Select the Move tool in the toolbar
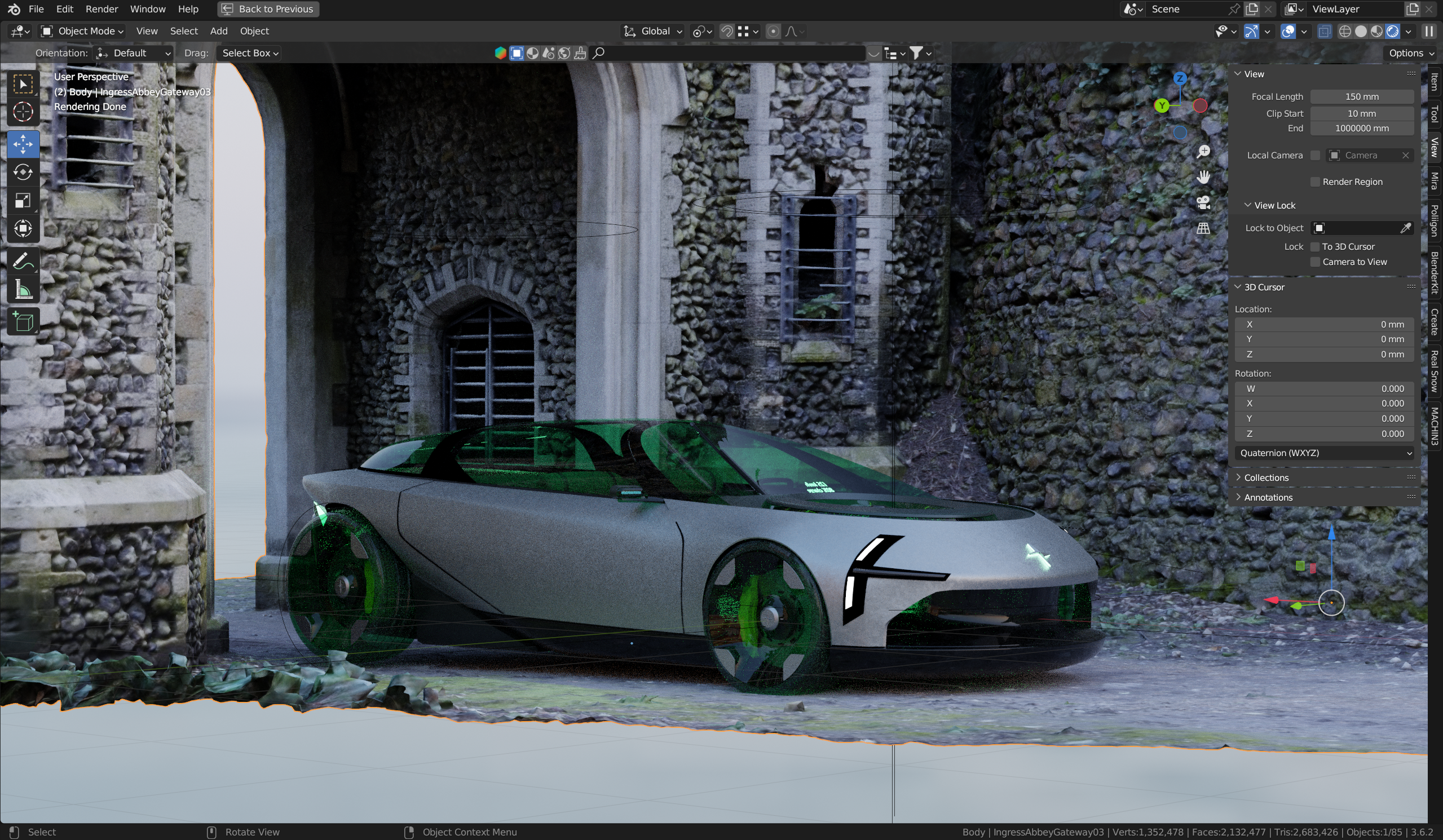The height and width of the screenshot is (840, 1443). (x=23, y=144)
